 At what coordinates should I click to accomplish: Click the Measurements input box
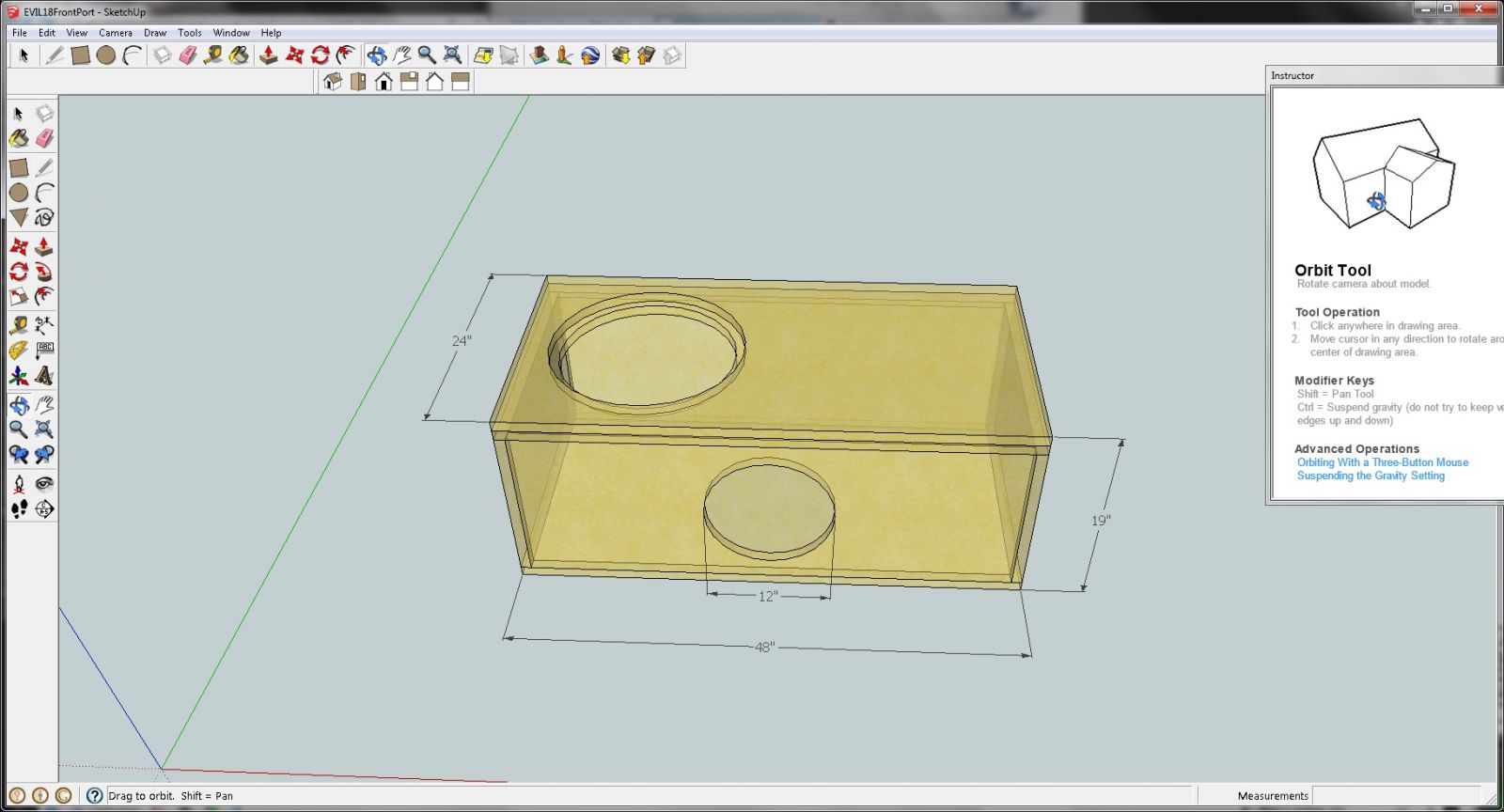(1395, 796)
